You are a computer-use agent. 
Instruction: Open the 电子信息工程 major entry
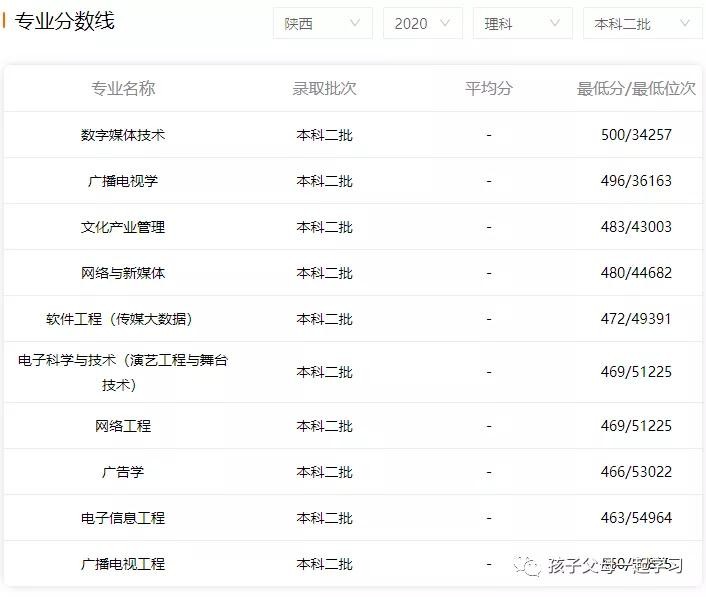[123, 518]
